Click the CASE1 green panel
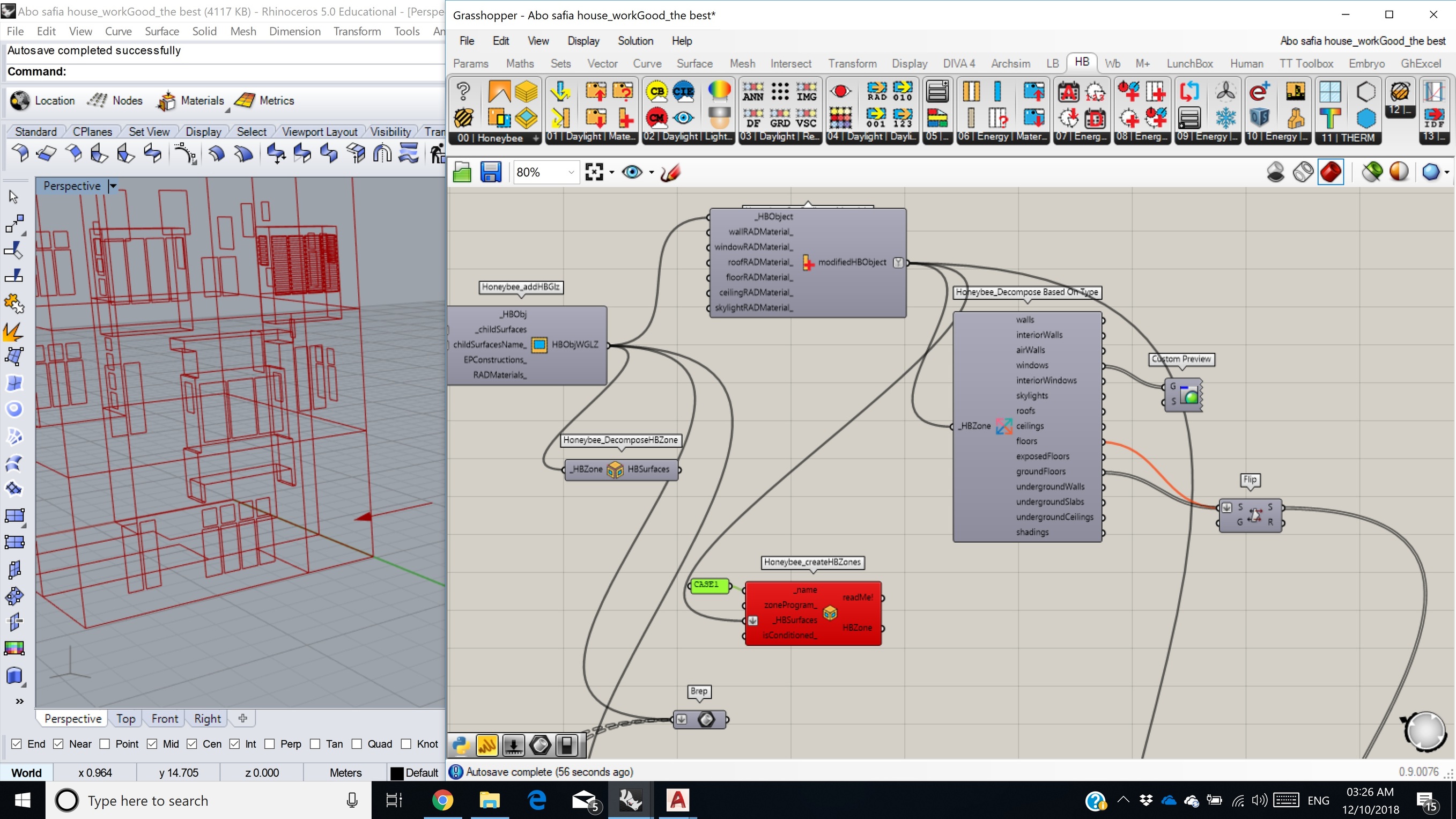 (x=709, y=585)
